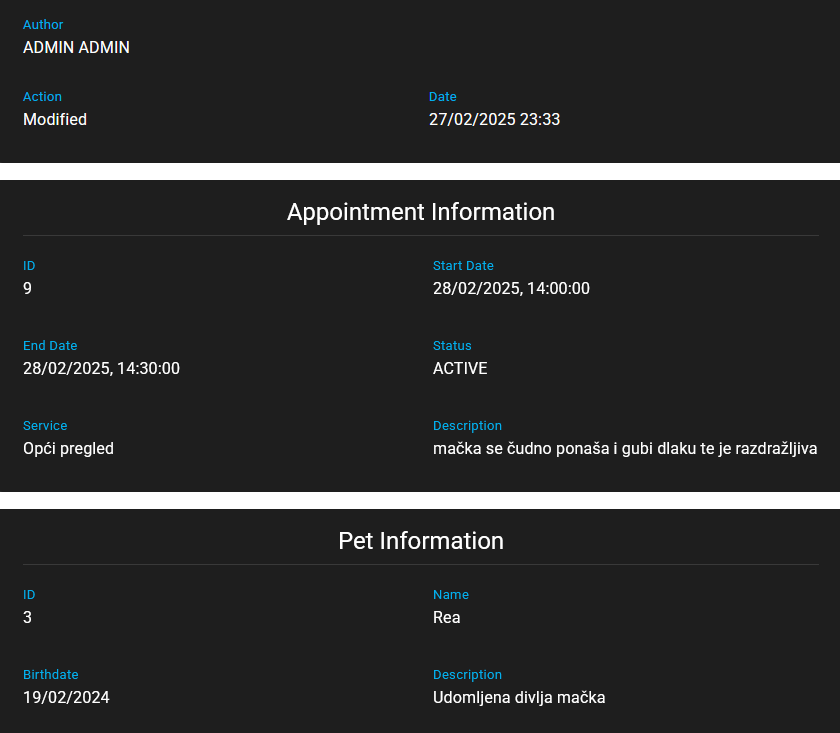Screen dimensions: 840x733
Task: Click the Start Date value 28/02/2025, 14:00:00
Action: 511,288
